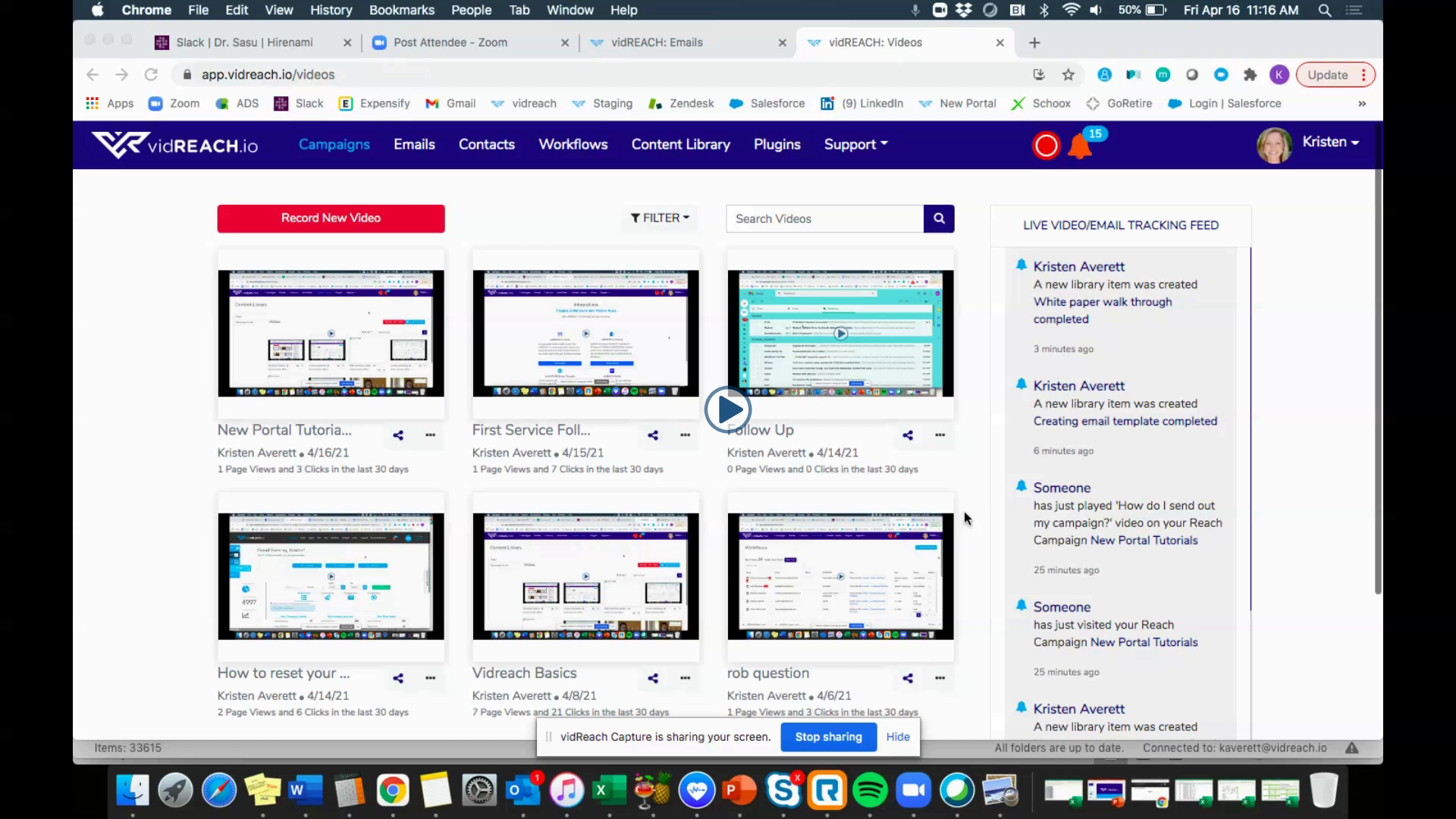Play the Follow Up video thumbnail

[x=840, y=334]
